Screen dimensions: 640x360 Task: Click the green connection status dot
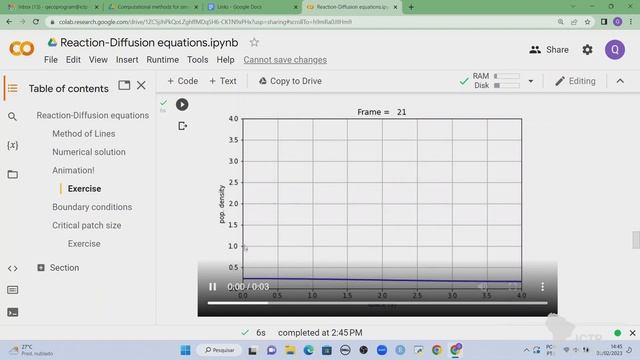618,333
